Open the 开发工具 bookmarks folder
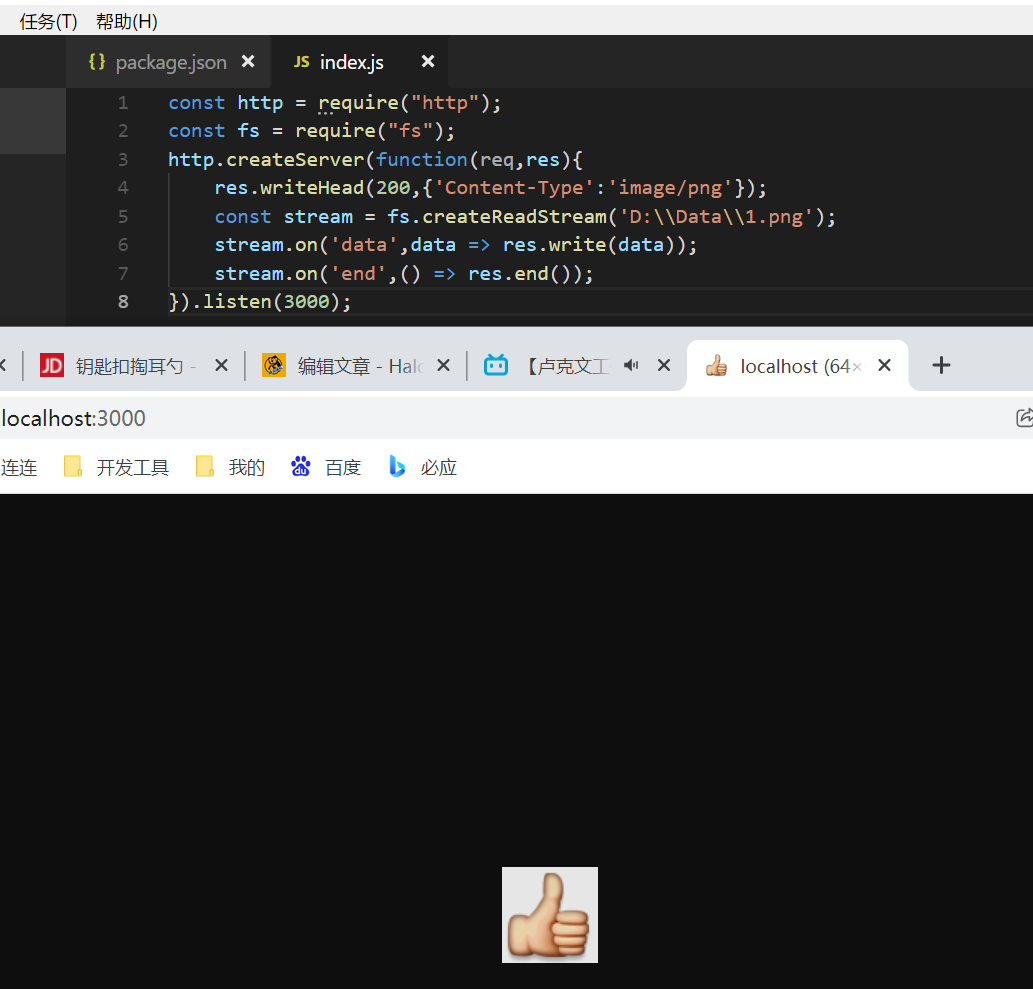This screenshot has height=989, width=1033. 117,467
